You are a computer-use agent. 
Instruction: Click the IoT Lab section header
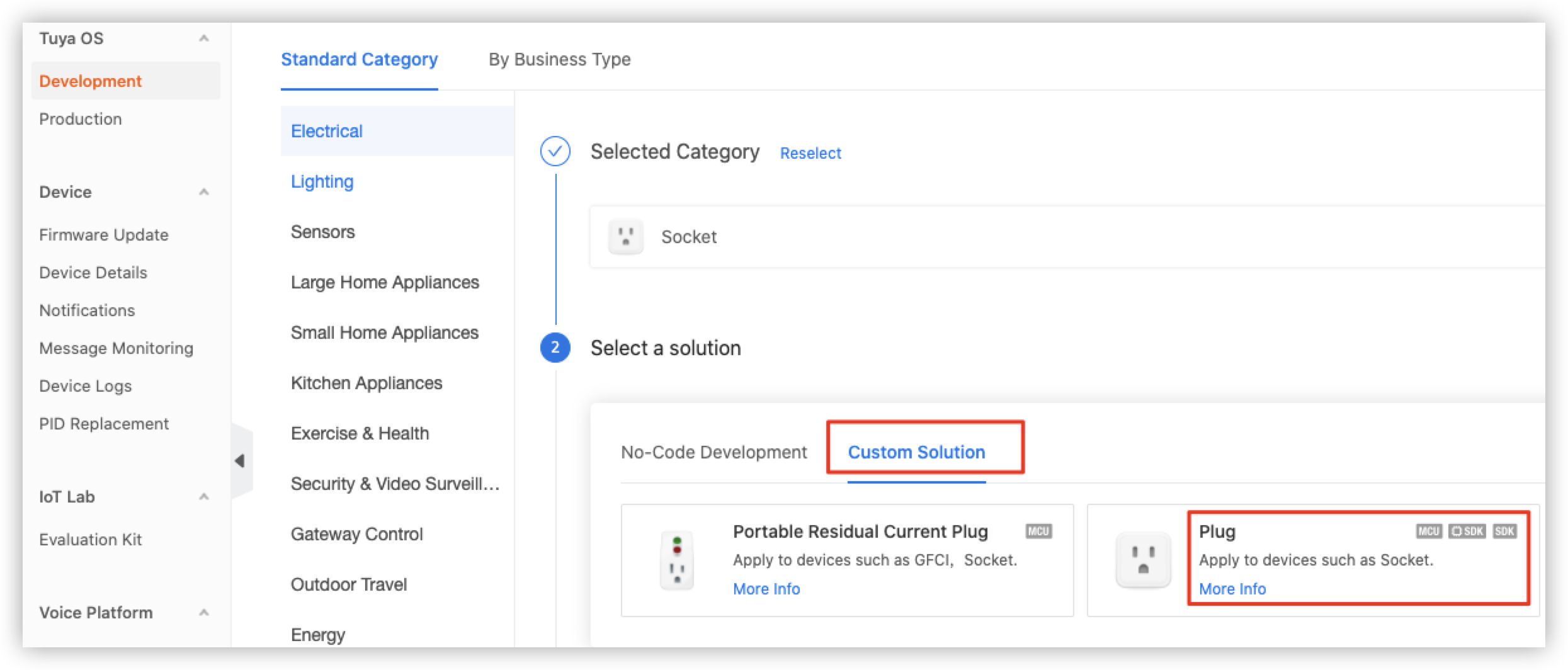tap(67, 497)
